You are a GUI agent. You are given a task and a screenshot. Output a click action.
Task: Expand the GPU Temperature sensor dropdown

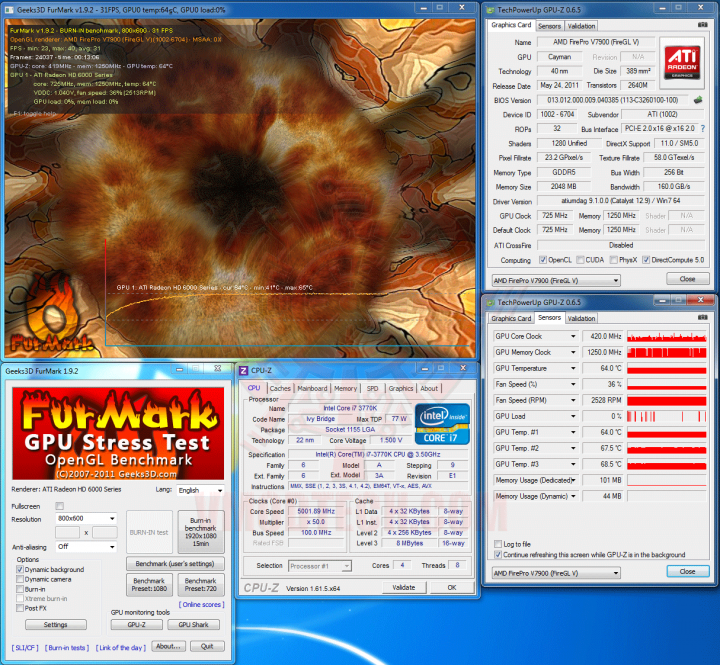573,368
